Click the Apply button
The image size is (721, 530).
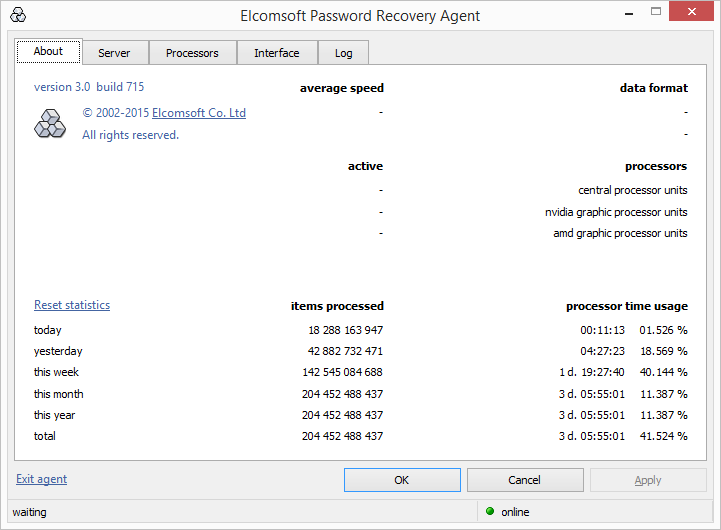[648, 480]
